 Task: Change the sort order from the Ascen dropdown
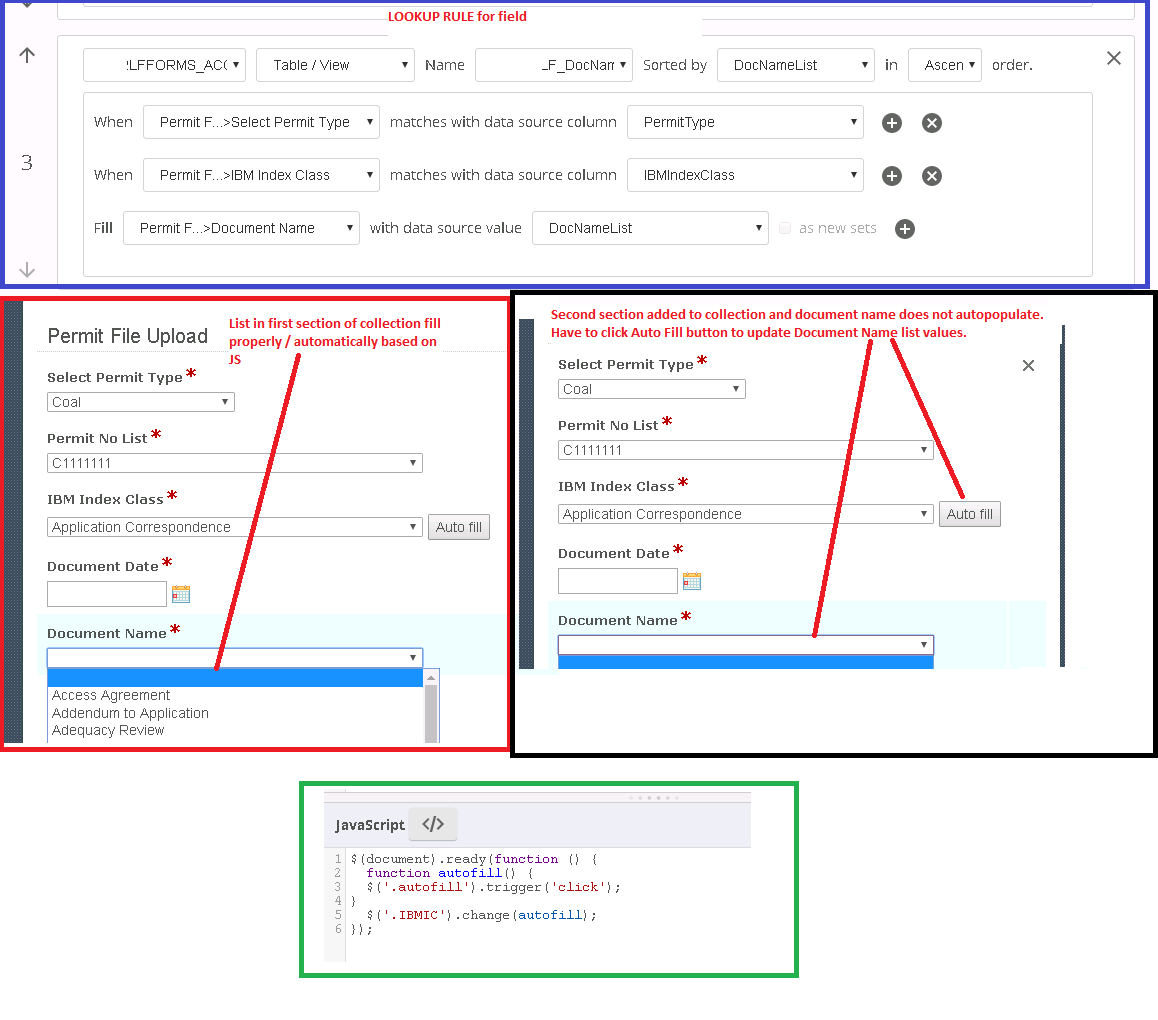[x=944, y=65]
